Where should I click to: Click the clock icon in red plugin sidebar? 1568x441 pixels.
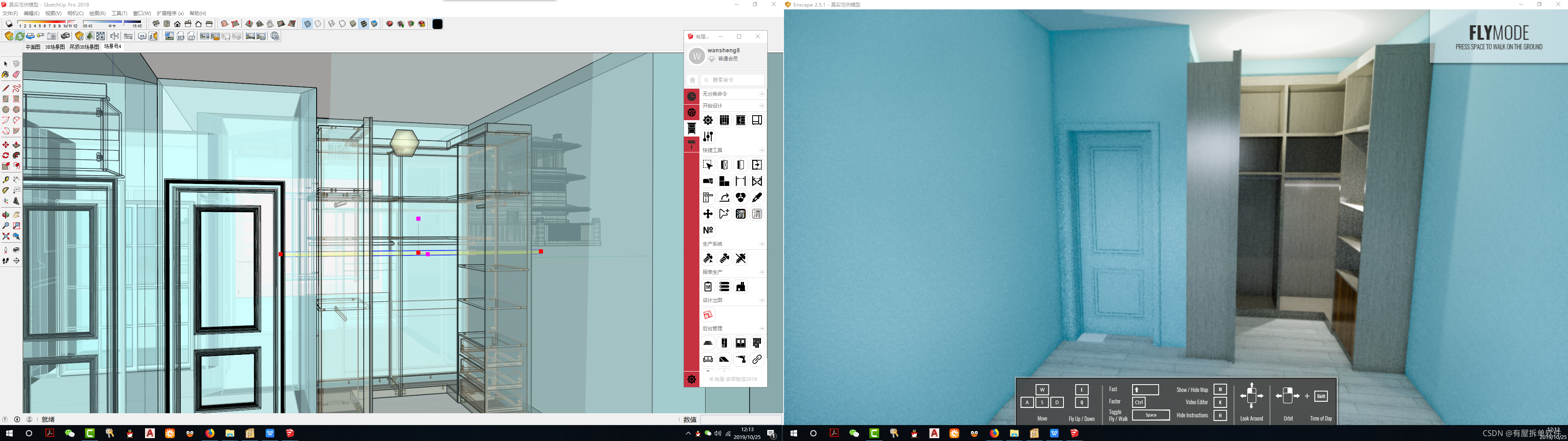pyautogui.click(x=692, y=96)
